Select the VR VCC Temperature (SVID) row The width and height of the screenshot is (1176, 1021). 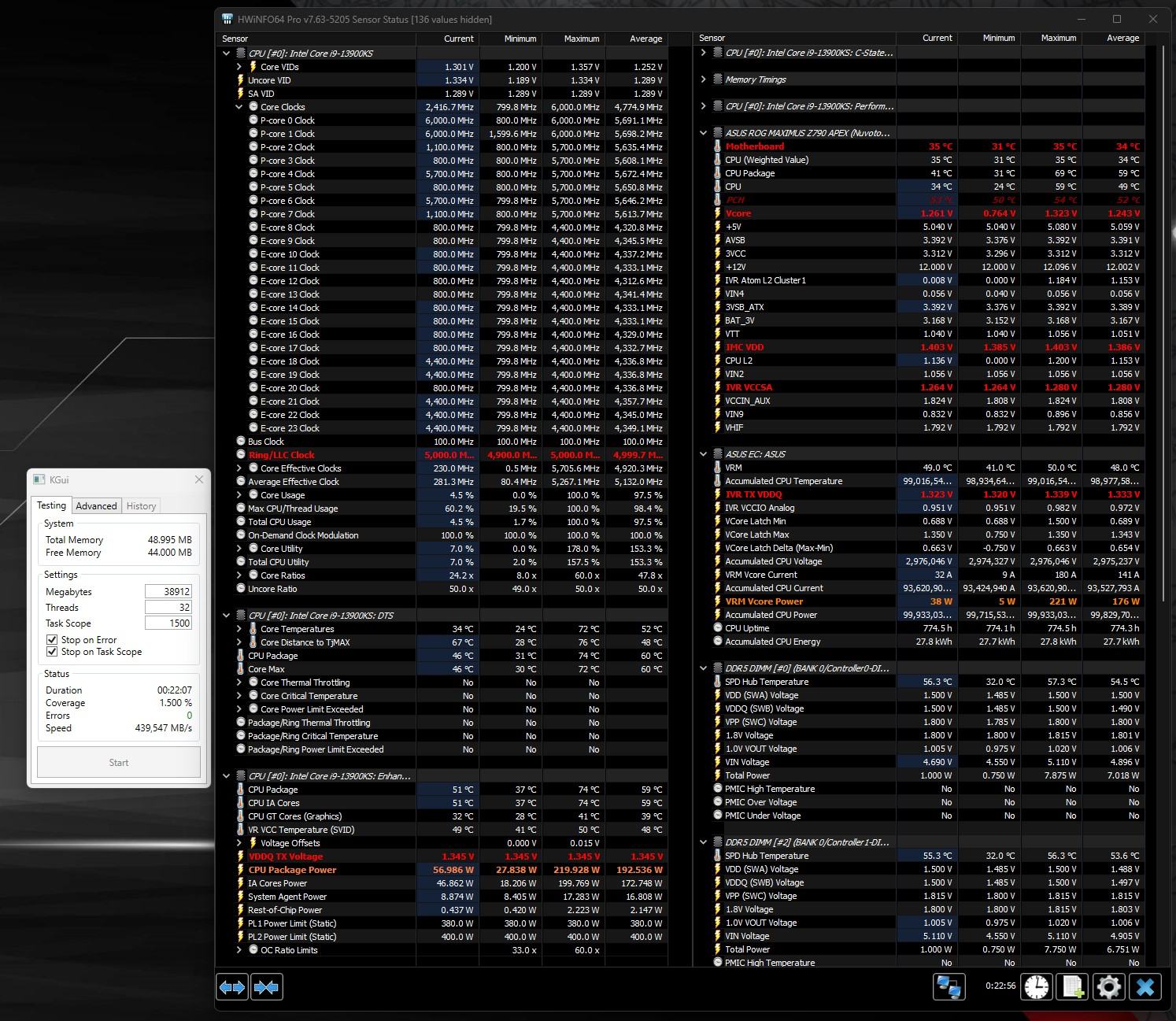click(442, 830)
